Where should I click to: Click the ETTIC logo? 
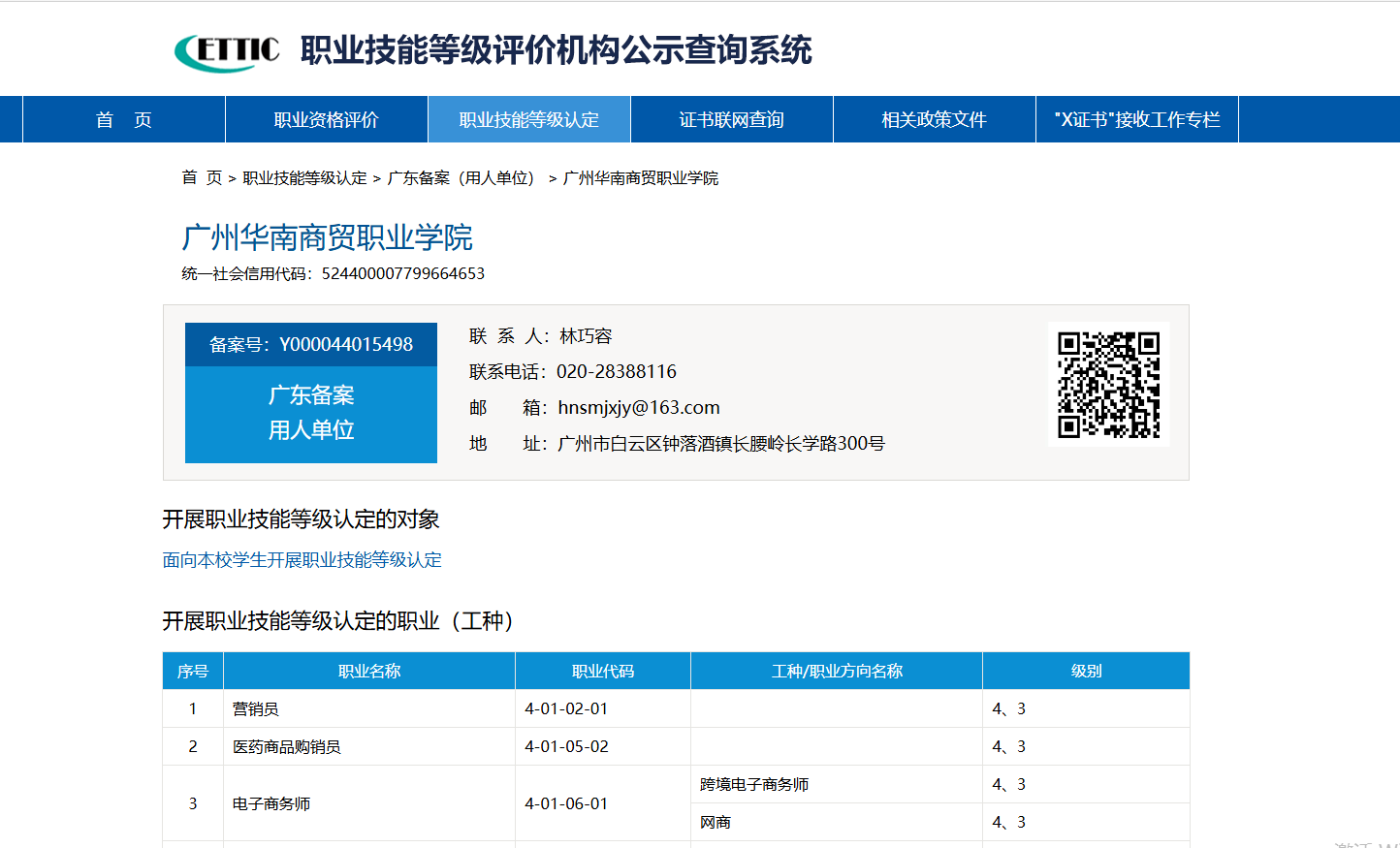point(227,50)
